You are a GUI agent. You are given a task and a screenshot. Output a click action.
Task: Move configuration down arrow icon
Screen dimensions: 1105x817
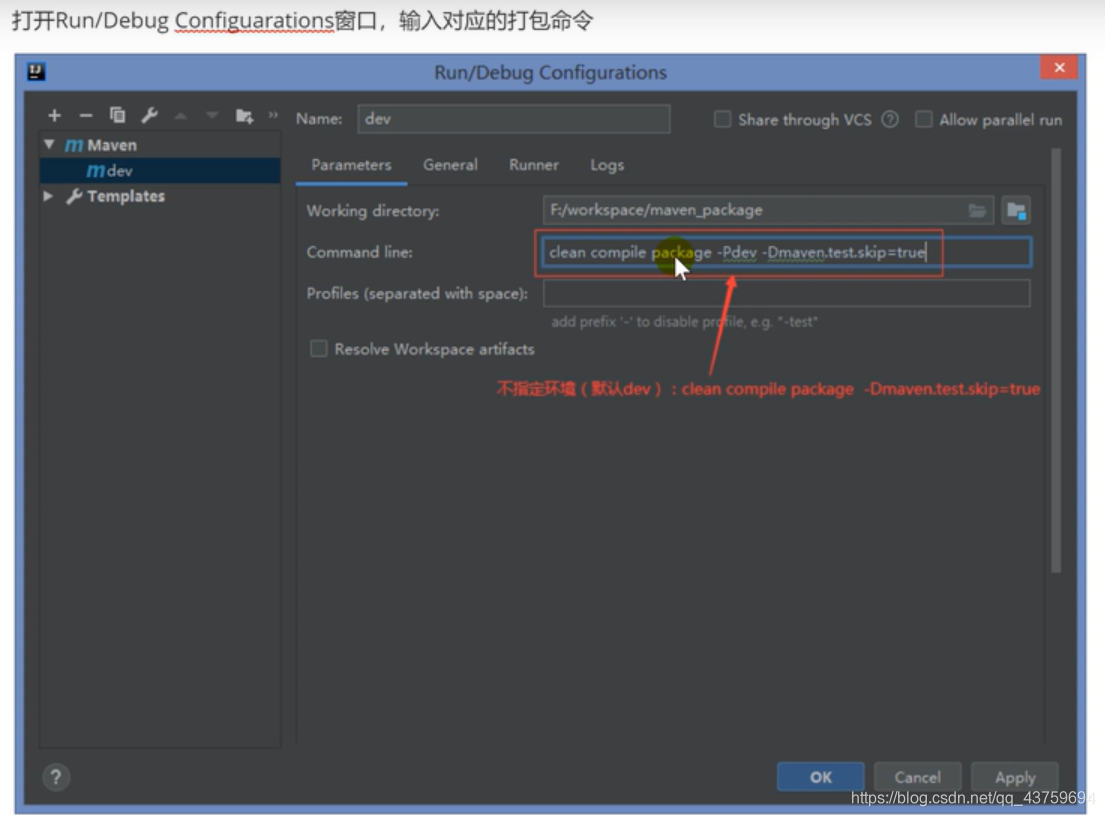[x=212, y=116]
